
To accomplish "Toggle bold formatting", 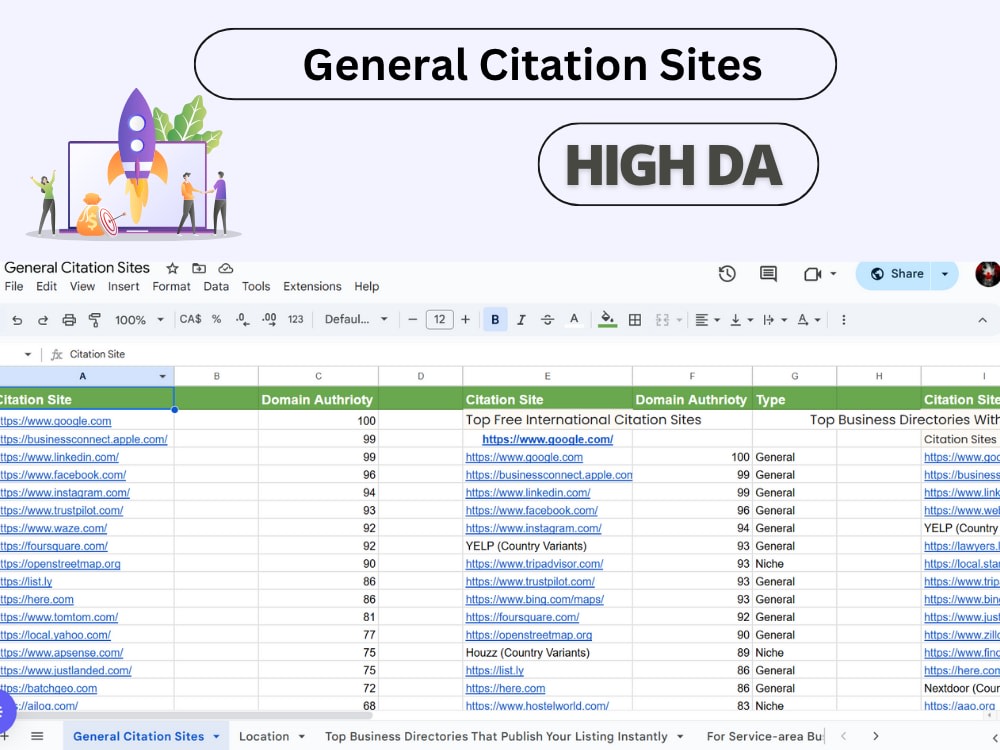I will (495, 320).
